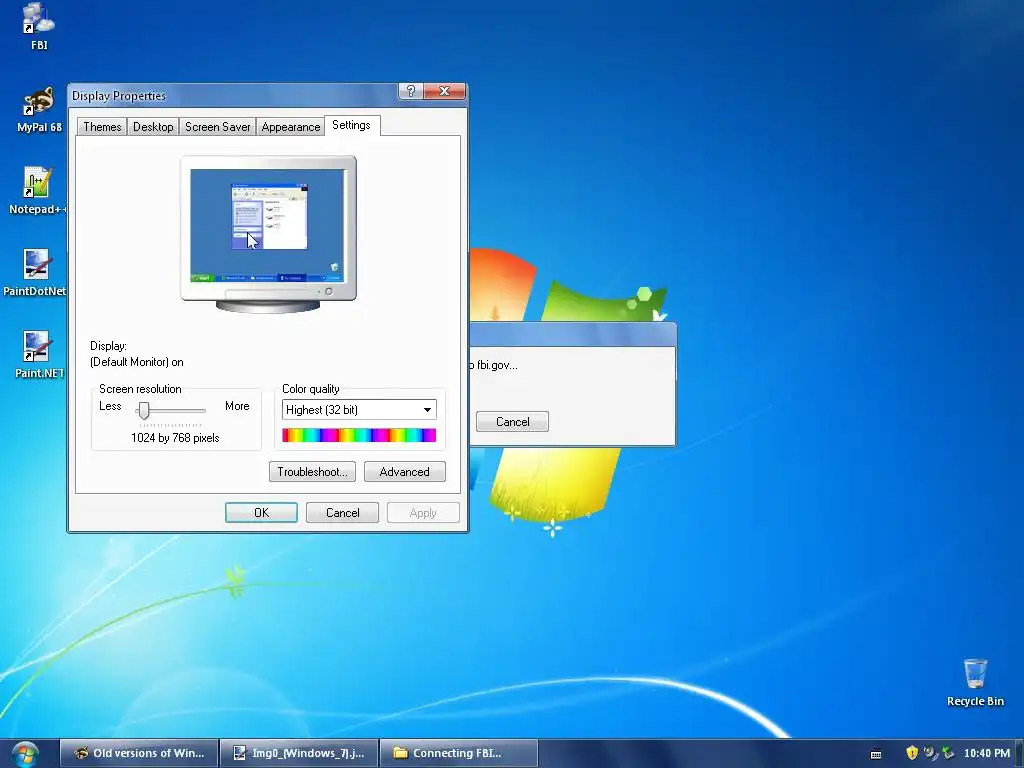Screen dimensions: 1024x768
Task: Click the Show Desktop strip at taskbar end
Action: pyautogui.click(x=1019, y=754)
